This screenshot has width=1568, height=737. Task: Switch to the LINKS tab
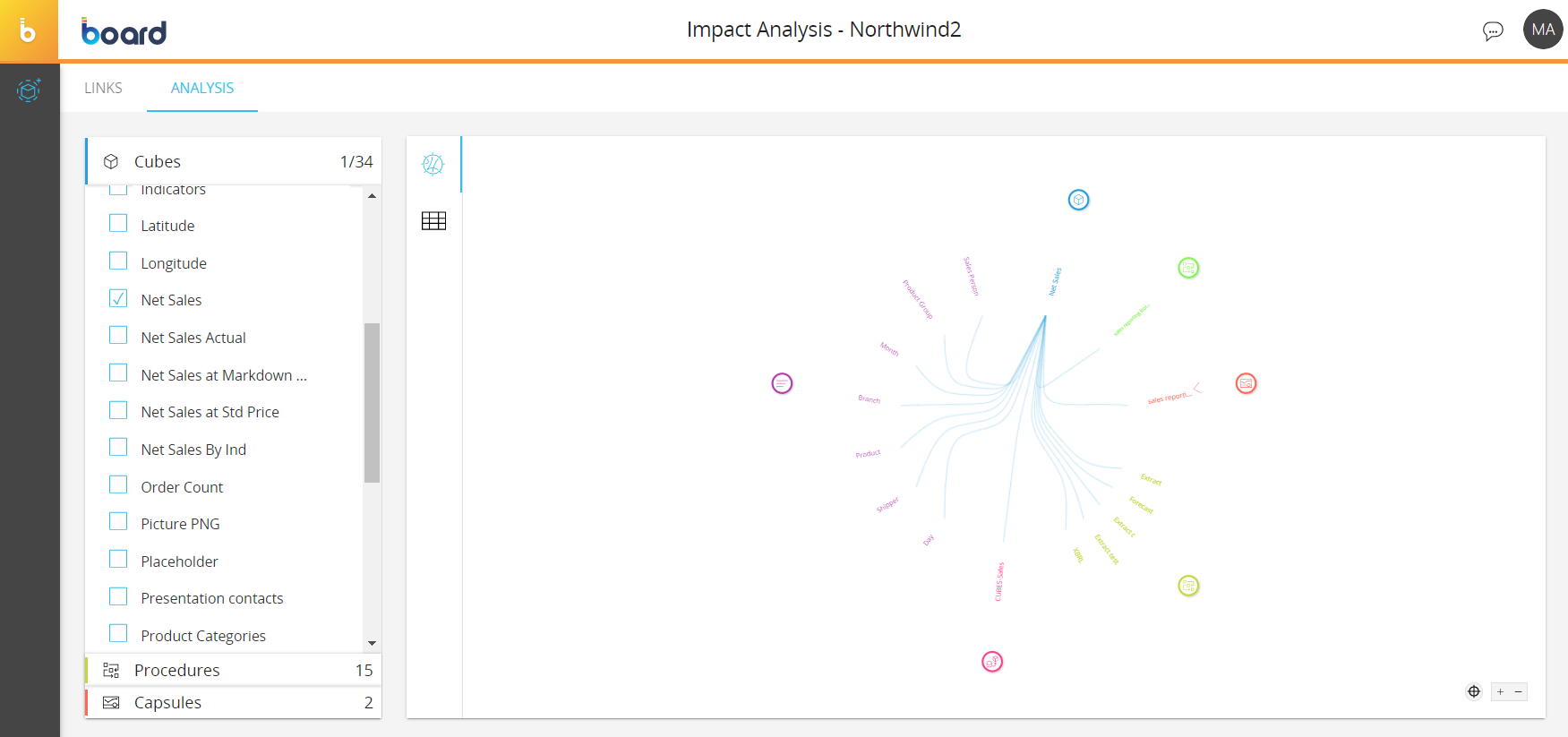click(x=103, y=88)
